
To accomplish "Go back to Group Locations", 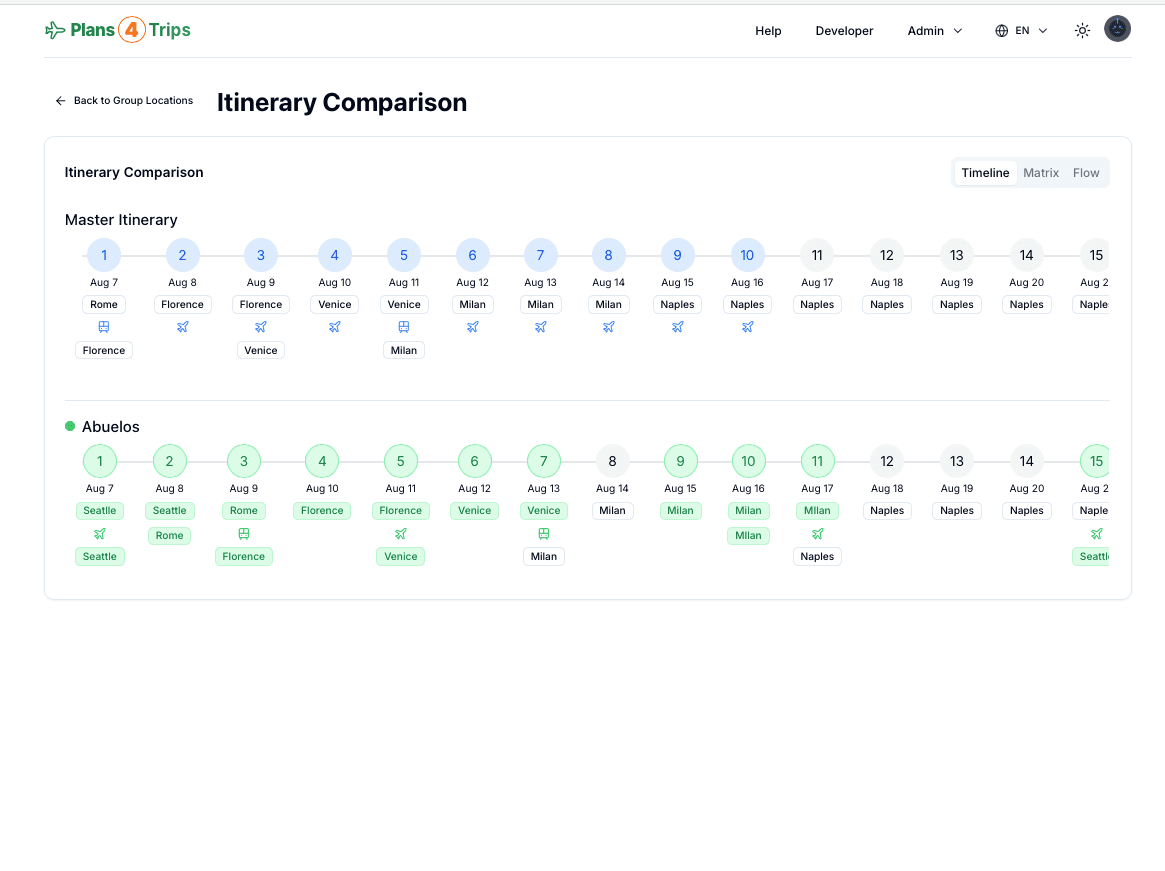I will pyautogui.click(x=124, y=100).
